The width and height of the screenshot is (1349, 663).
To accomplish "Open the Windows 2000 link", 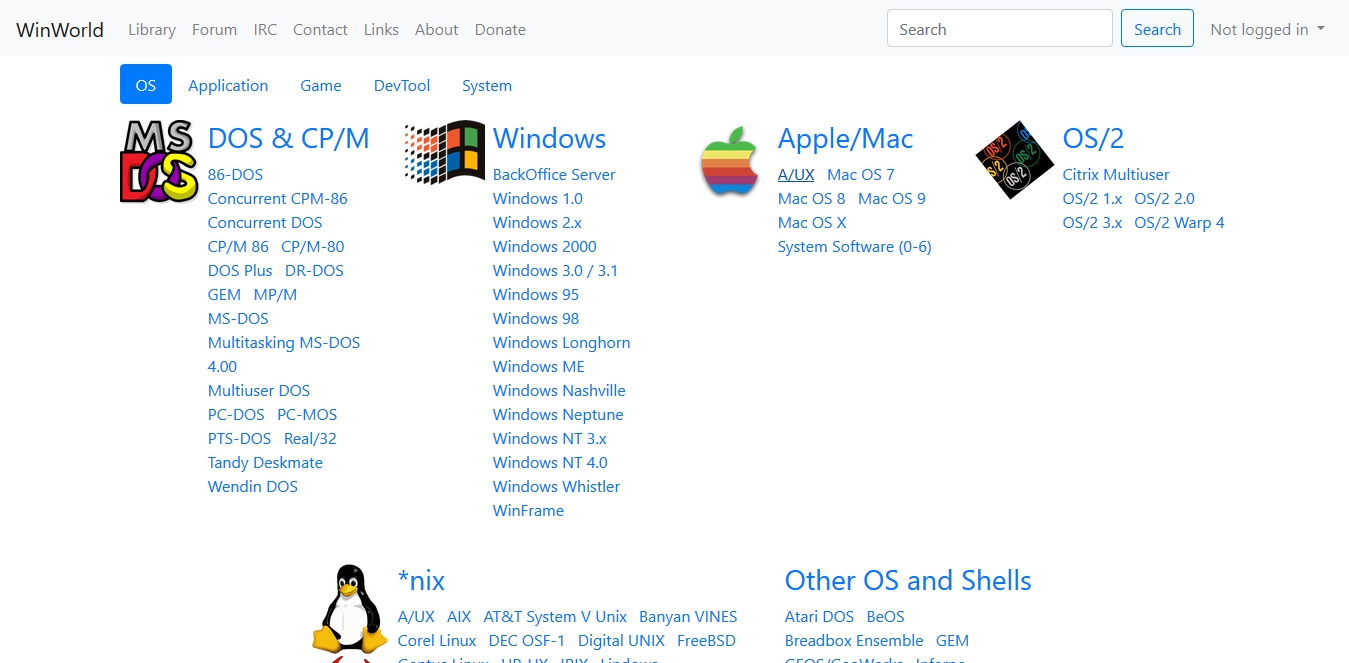I will click(545, 246).
